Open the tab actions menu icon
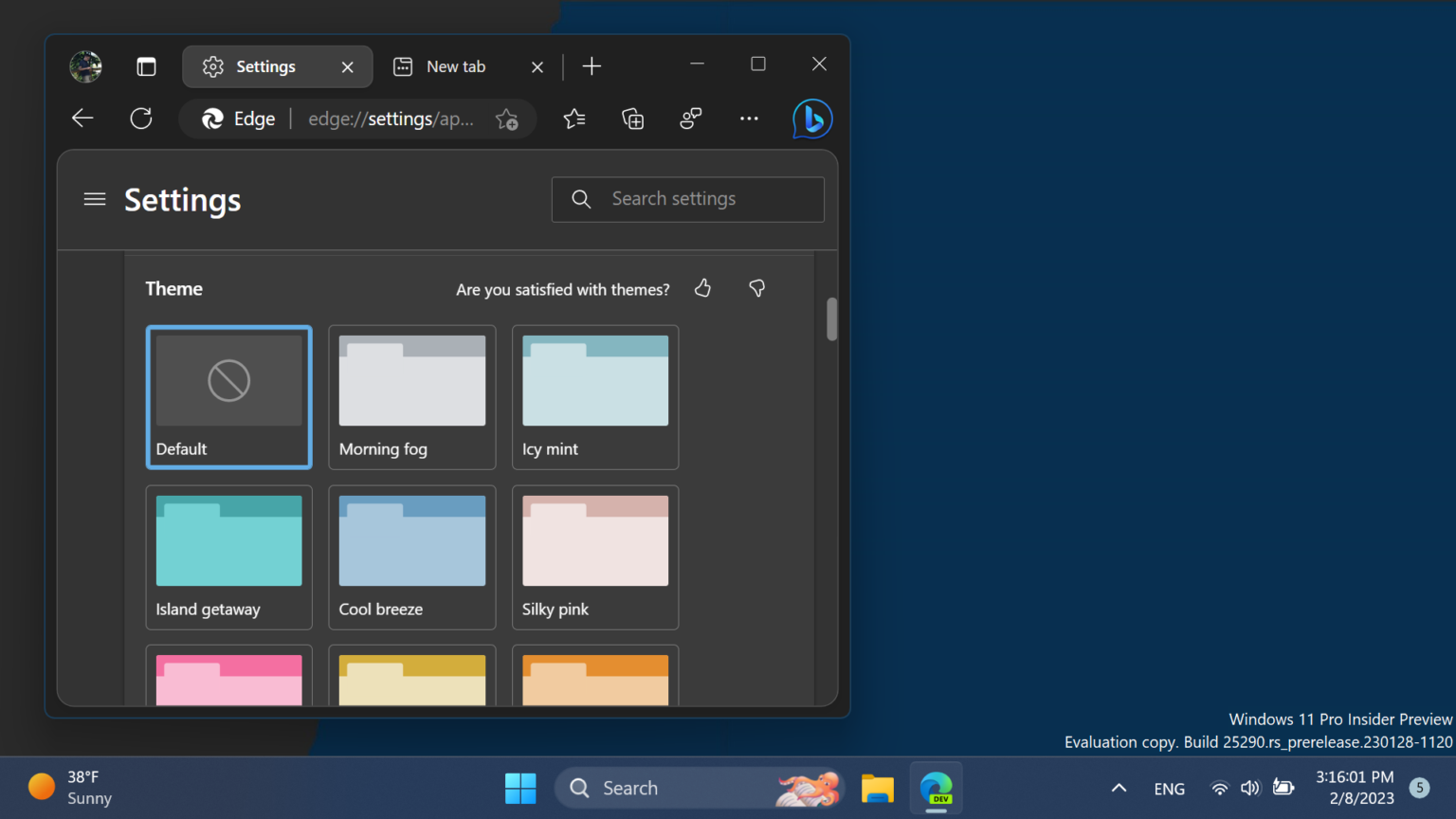 (x=146, y=66)
